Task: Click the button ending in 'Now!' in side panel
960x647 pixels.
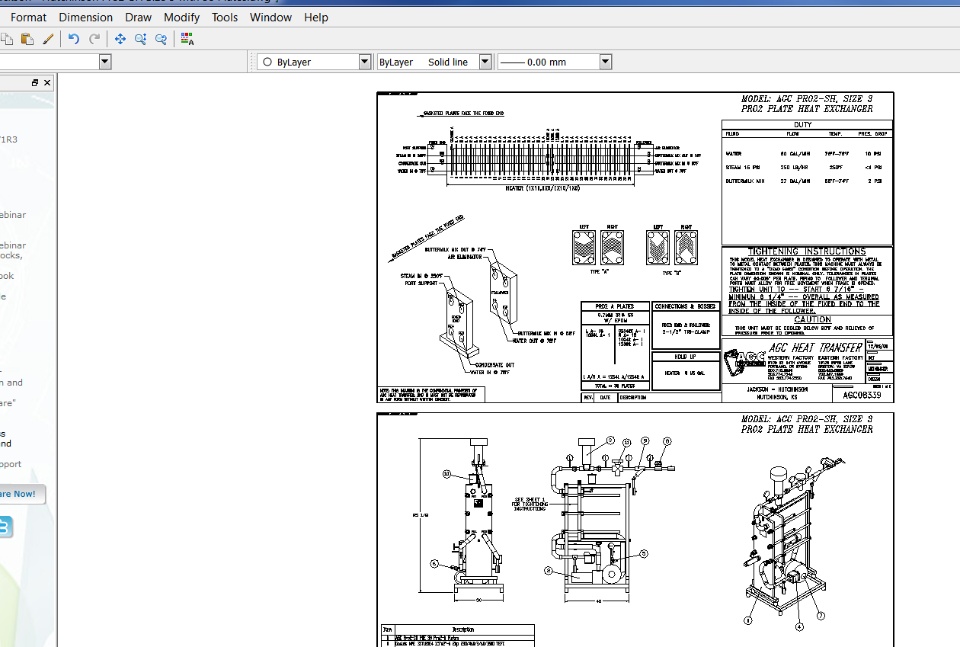Action: (22, 494)
